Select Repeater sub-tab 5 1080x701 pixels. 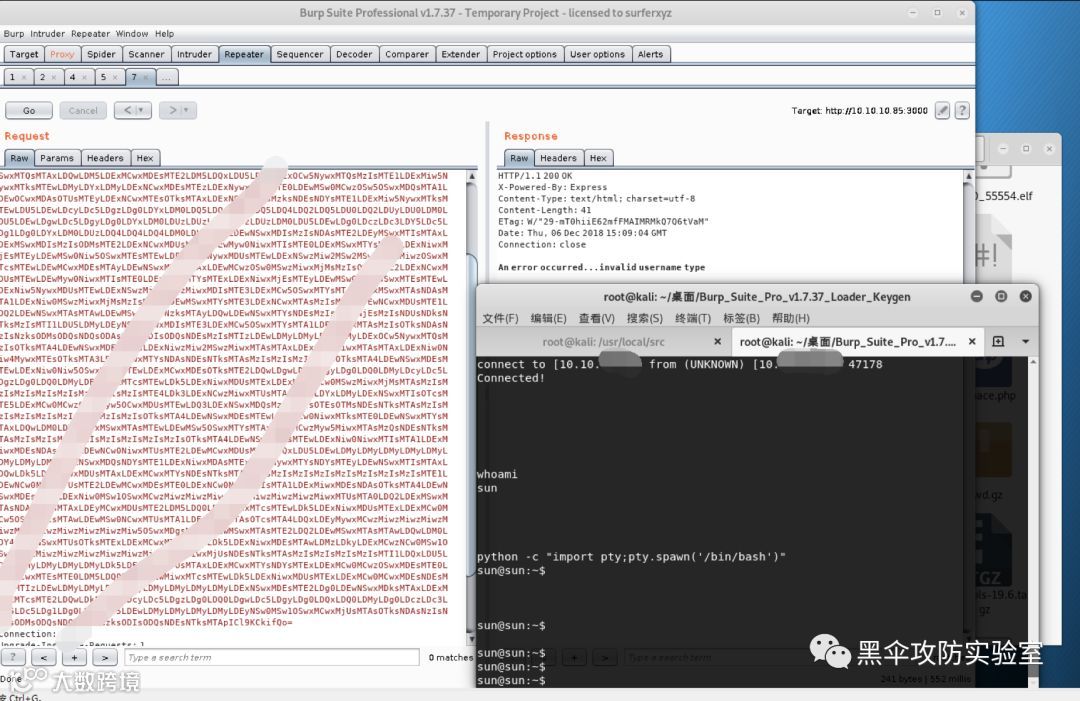tap(103, 77)
